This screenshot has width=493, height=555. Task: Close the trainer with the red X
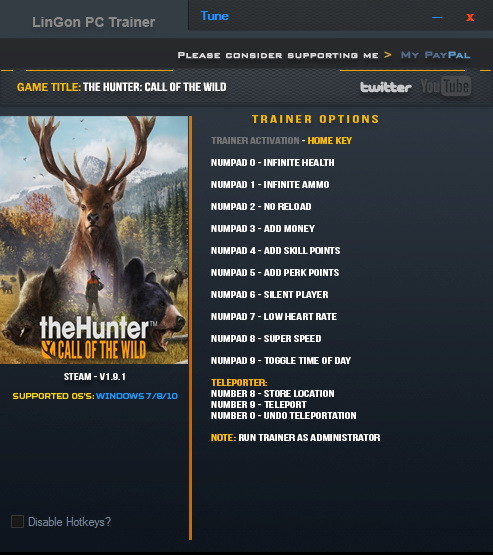click(x=470, y=17)
